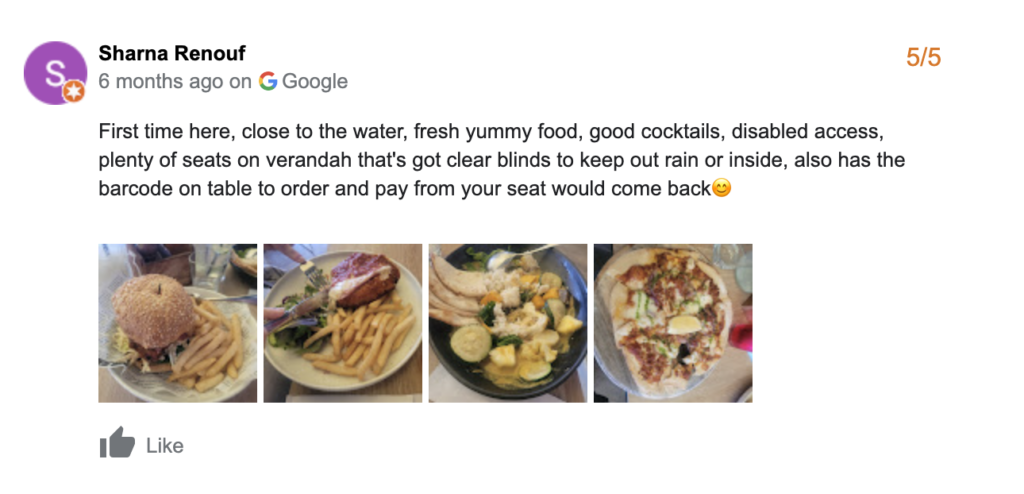Click the Google 'G' logo icon
Image resolution: width=1024 pixels, height=494 pixels.
click(x=268, y=82)
